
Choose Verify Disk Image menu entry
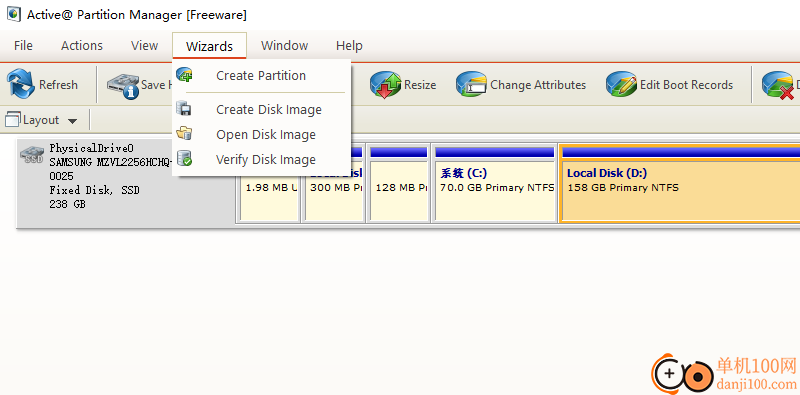click(x=261, y=159)
